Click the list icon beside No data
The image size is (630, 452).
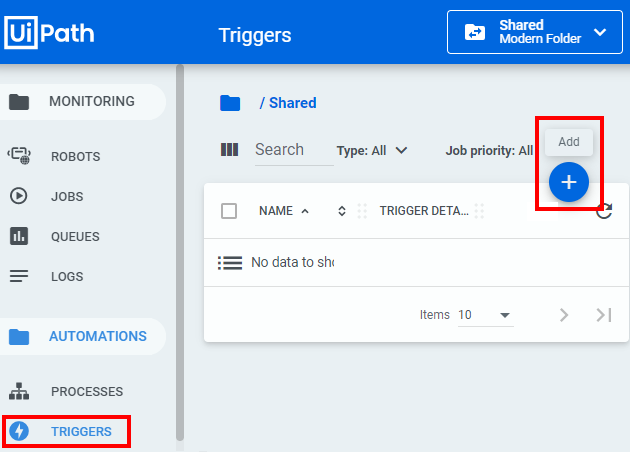(230, 263)
